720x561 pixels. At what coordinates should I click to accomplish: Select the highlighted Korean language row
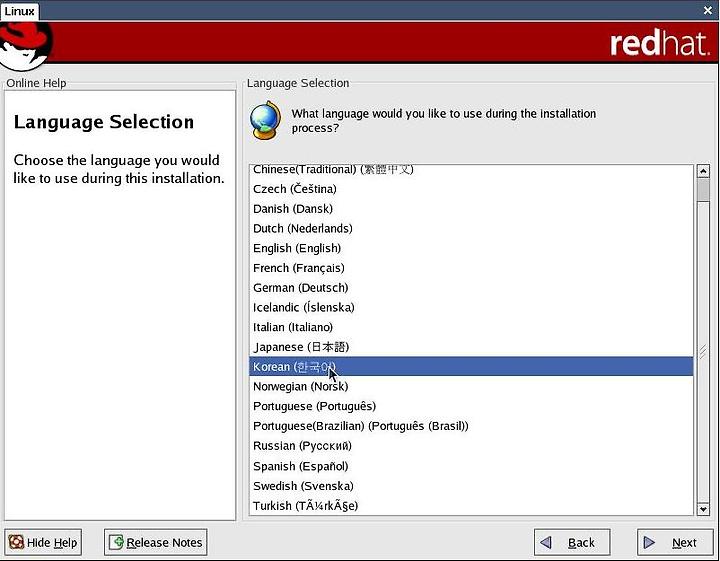[471, 366]
